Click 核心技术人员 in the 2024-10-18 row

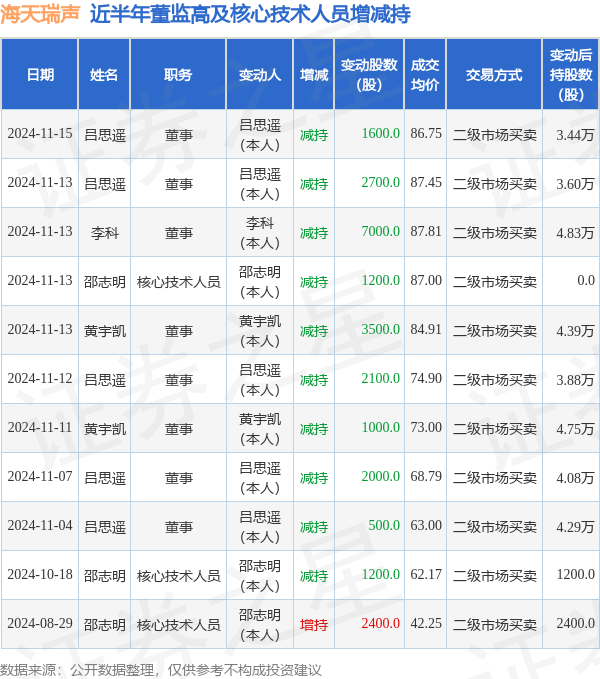[x=178, y=576]
